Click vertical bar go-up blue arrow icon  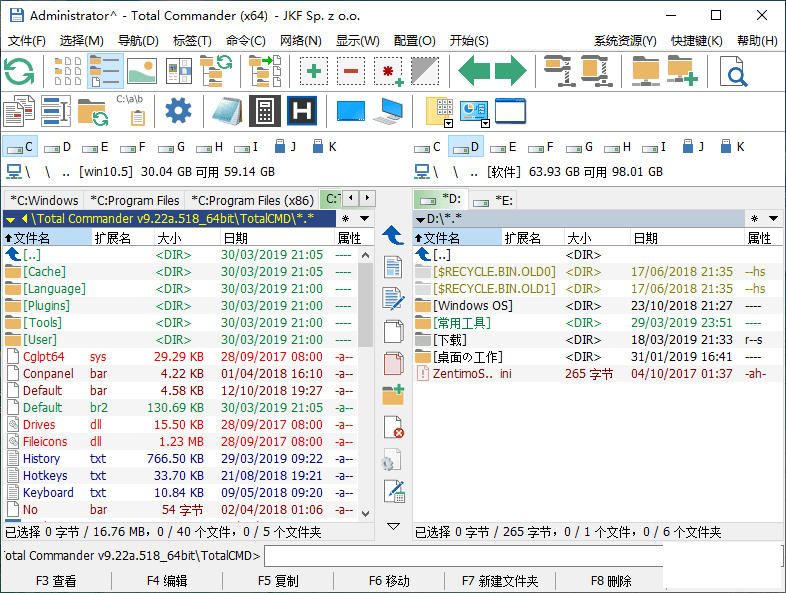[x=393, y=235]
